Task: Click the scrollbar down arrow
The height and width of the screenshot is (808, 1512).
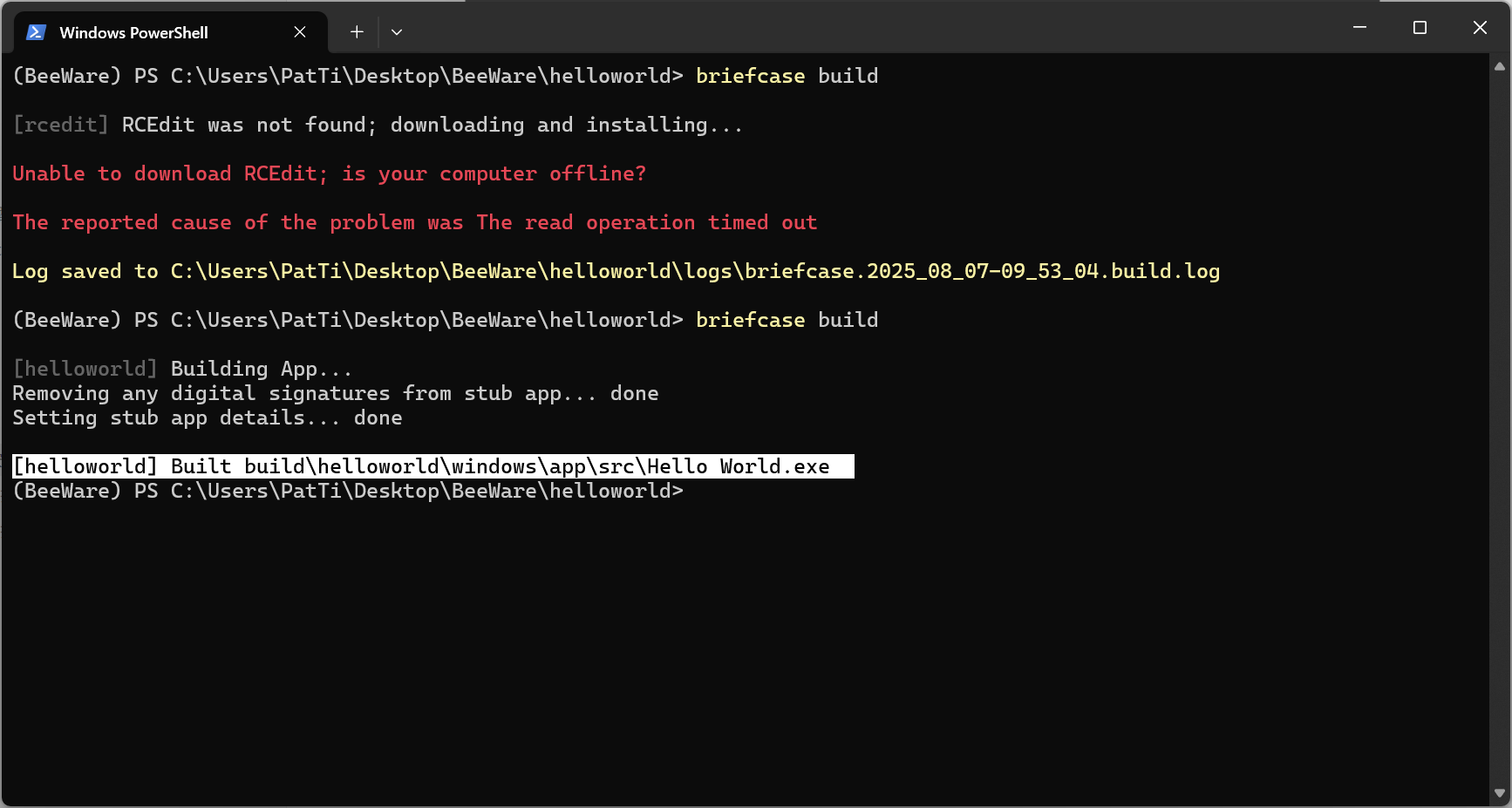Action: coord(1500,793)
